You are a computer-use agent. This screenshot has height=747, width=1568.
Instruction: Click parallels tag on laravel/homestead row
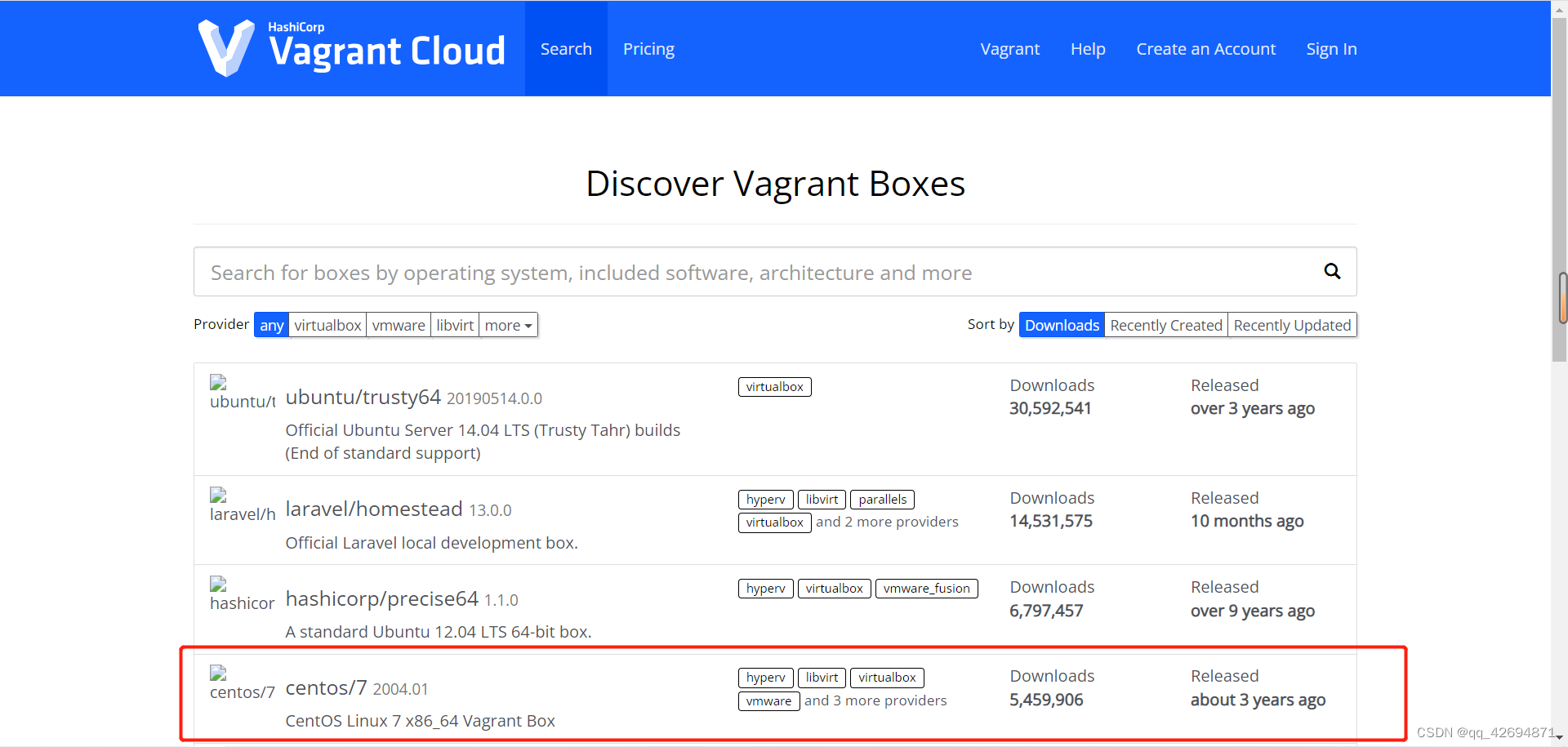[882, 500]
